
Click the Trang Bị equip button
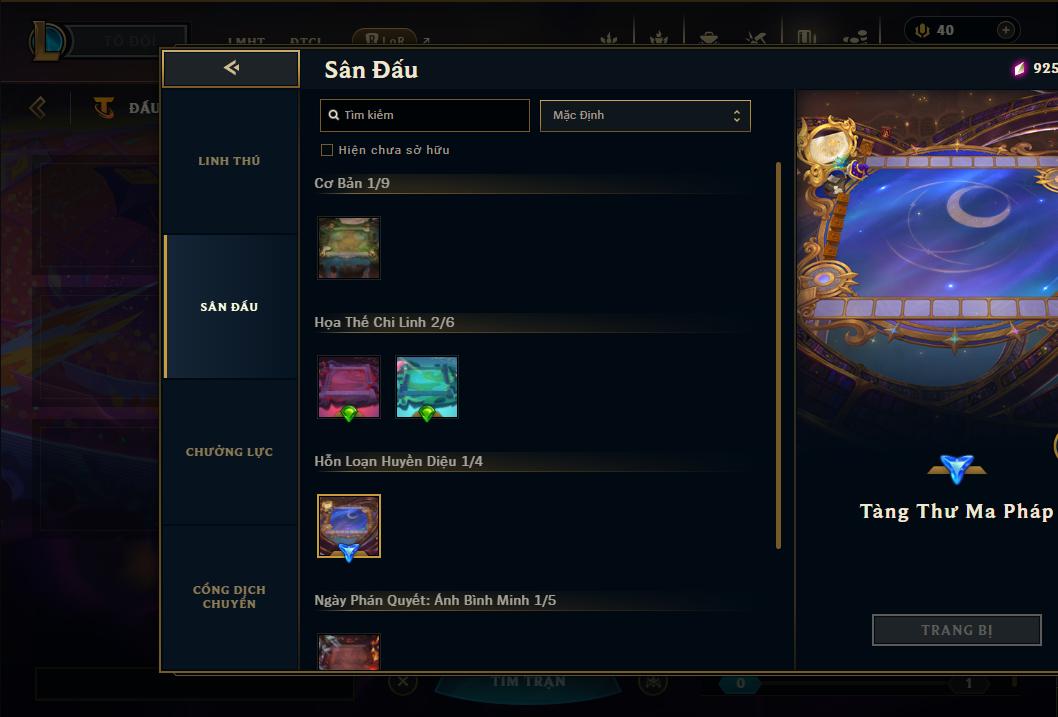(x=956, y=630)
